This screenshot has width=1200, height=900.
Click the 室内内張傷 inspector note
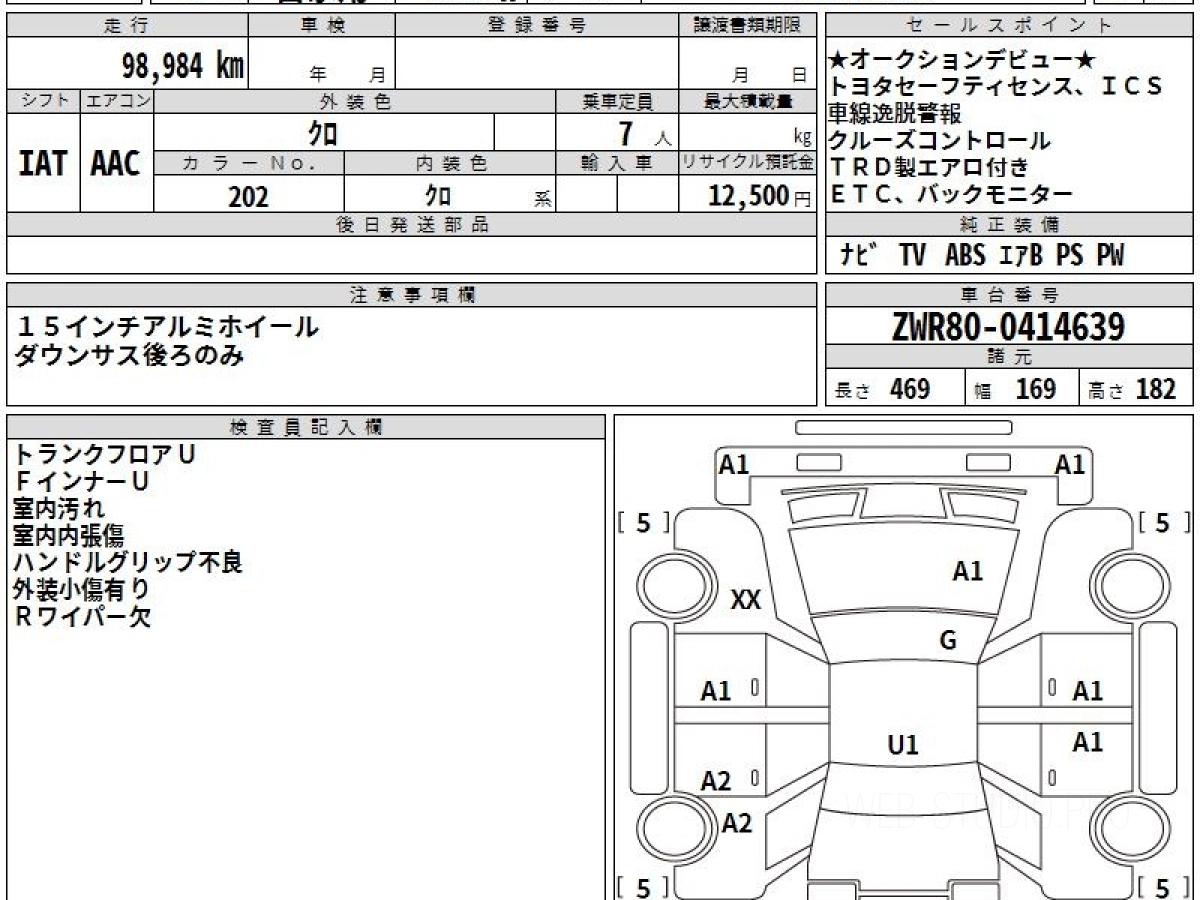70,535
